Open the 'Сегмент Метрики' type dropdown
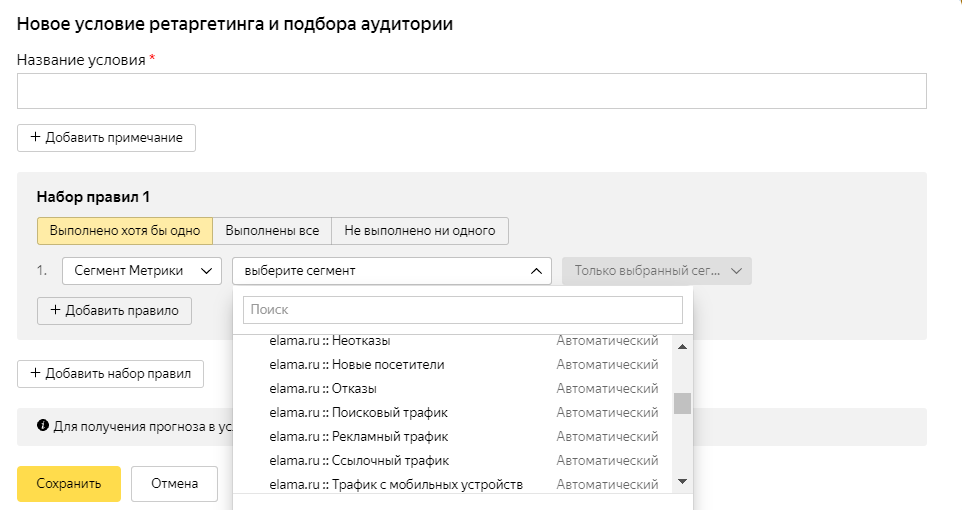The image size is (962, 510). (141, 271)
